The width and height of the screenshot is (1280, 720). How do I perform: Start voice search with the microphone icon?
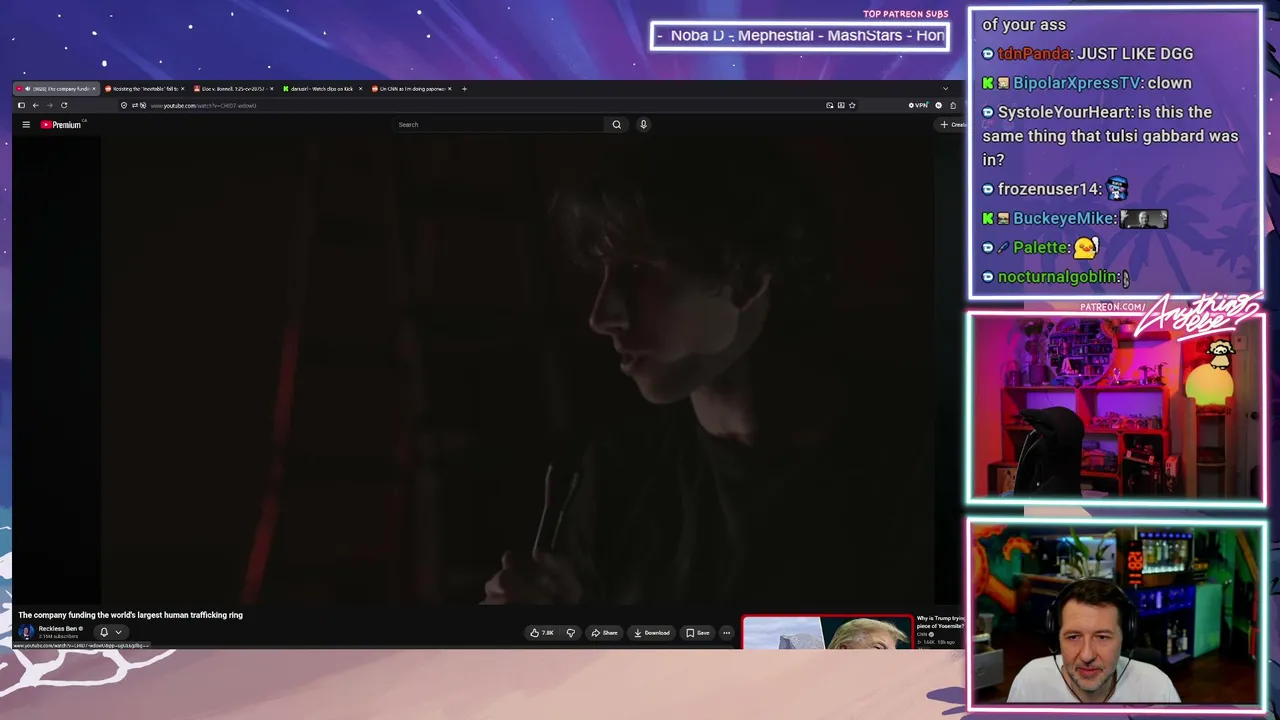tap(643, 125)
